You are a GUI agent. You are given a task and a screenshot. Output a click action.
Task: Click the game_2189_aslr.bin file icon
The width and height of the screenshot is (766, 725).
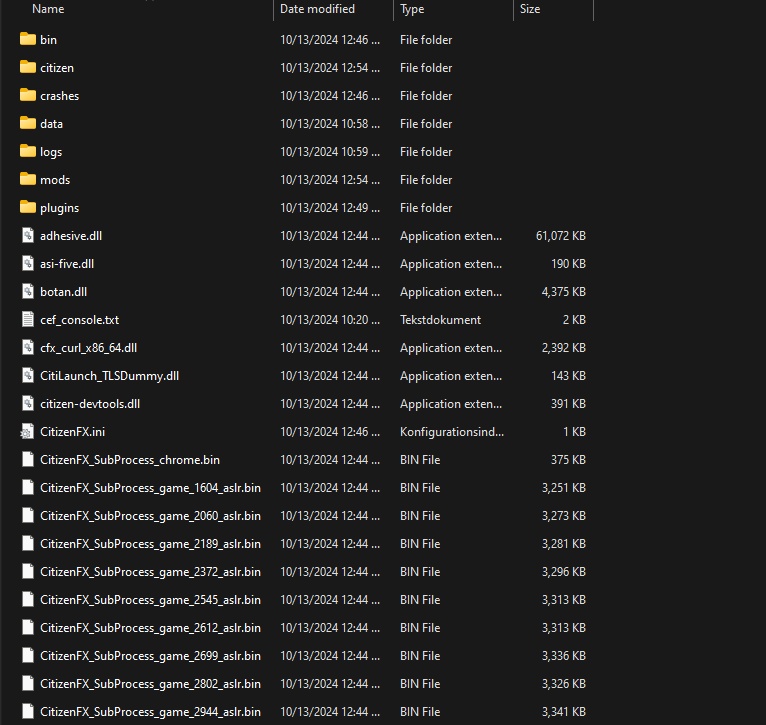tap(28, 543)
